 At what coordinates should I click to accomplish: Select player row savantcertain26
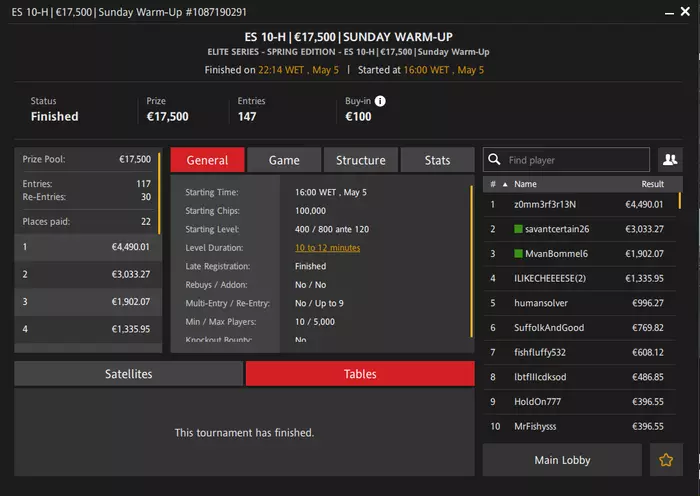579,229
